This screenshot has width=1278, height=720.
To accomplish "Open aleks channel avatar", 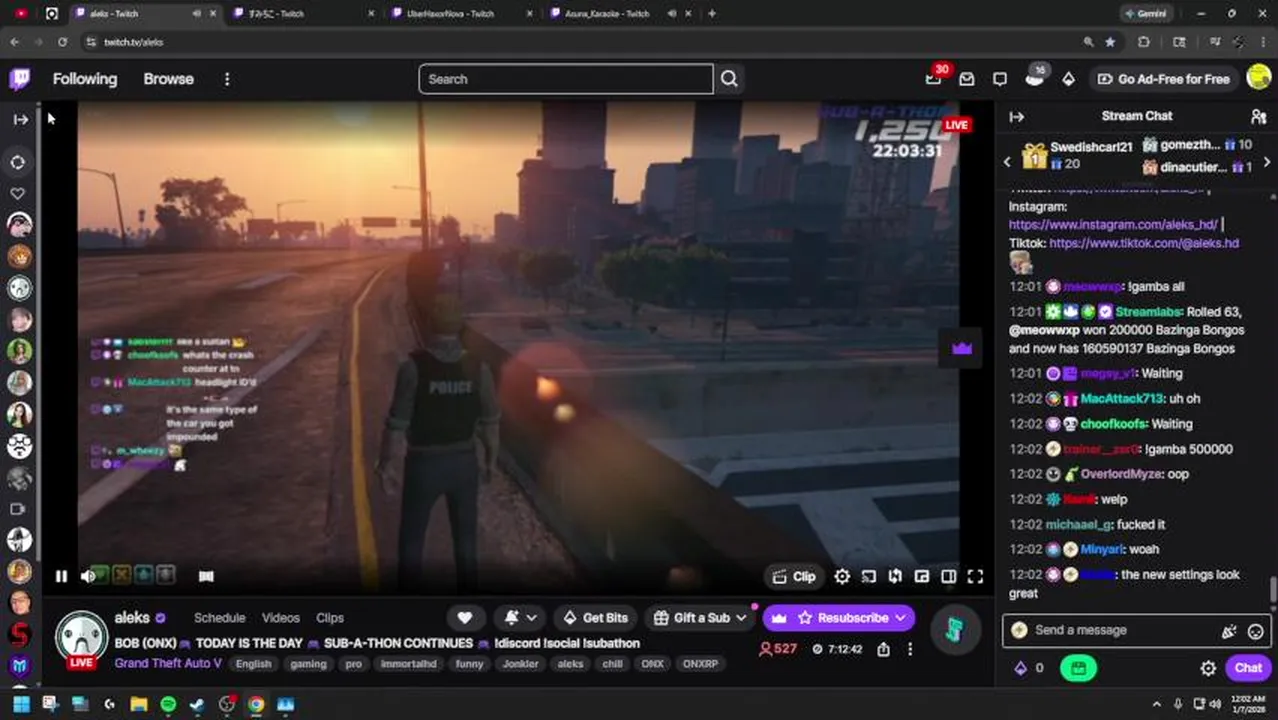I will 81,638.
